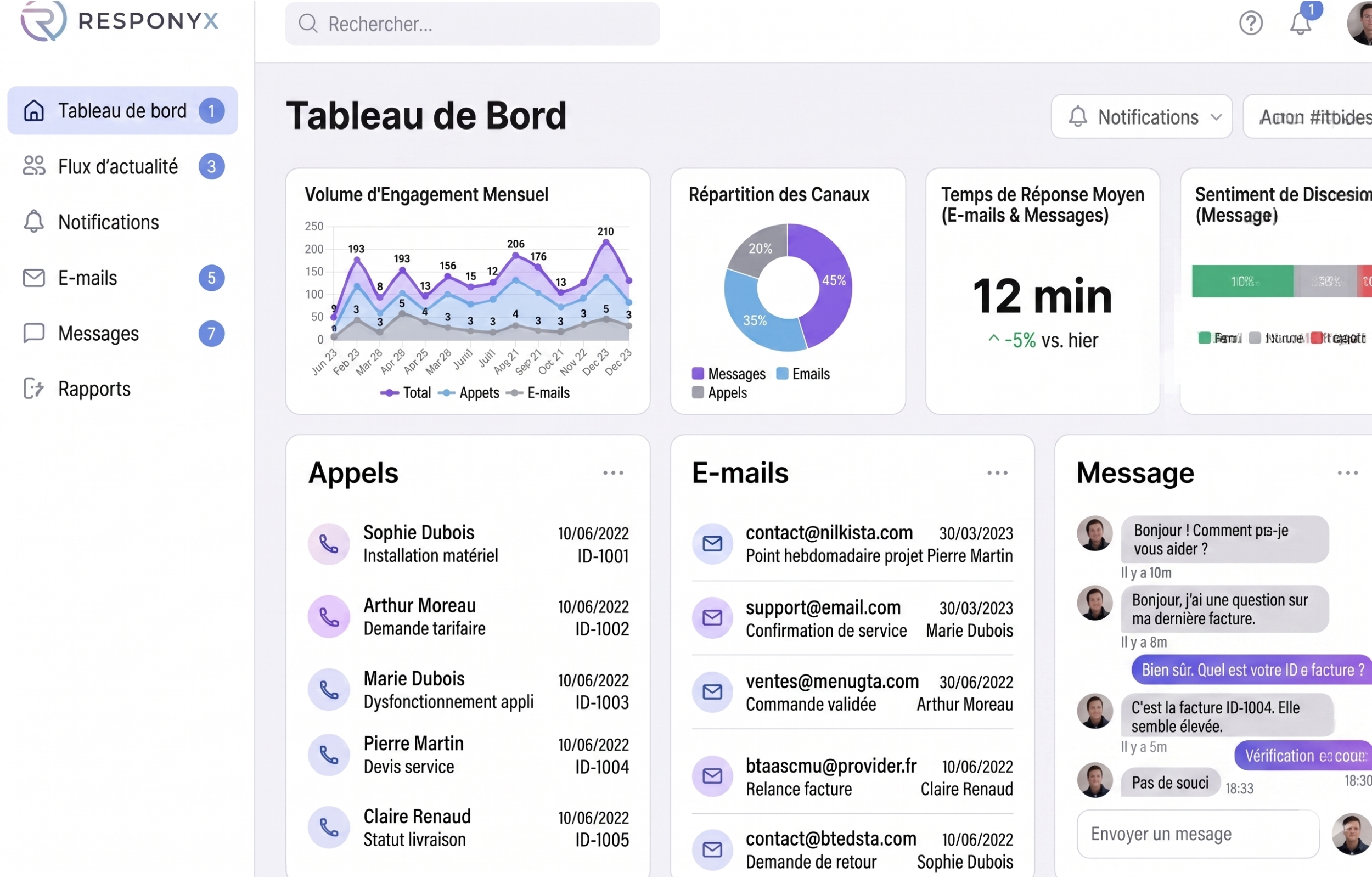Click the Rapports export icon
This screenshot has height=878, width=1372.
33,389
